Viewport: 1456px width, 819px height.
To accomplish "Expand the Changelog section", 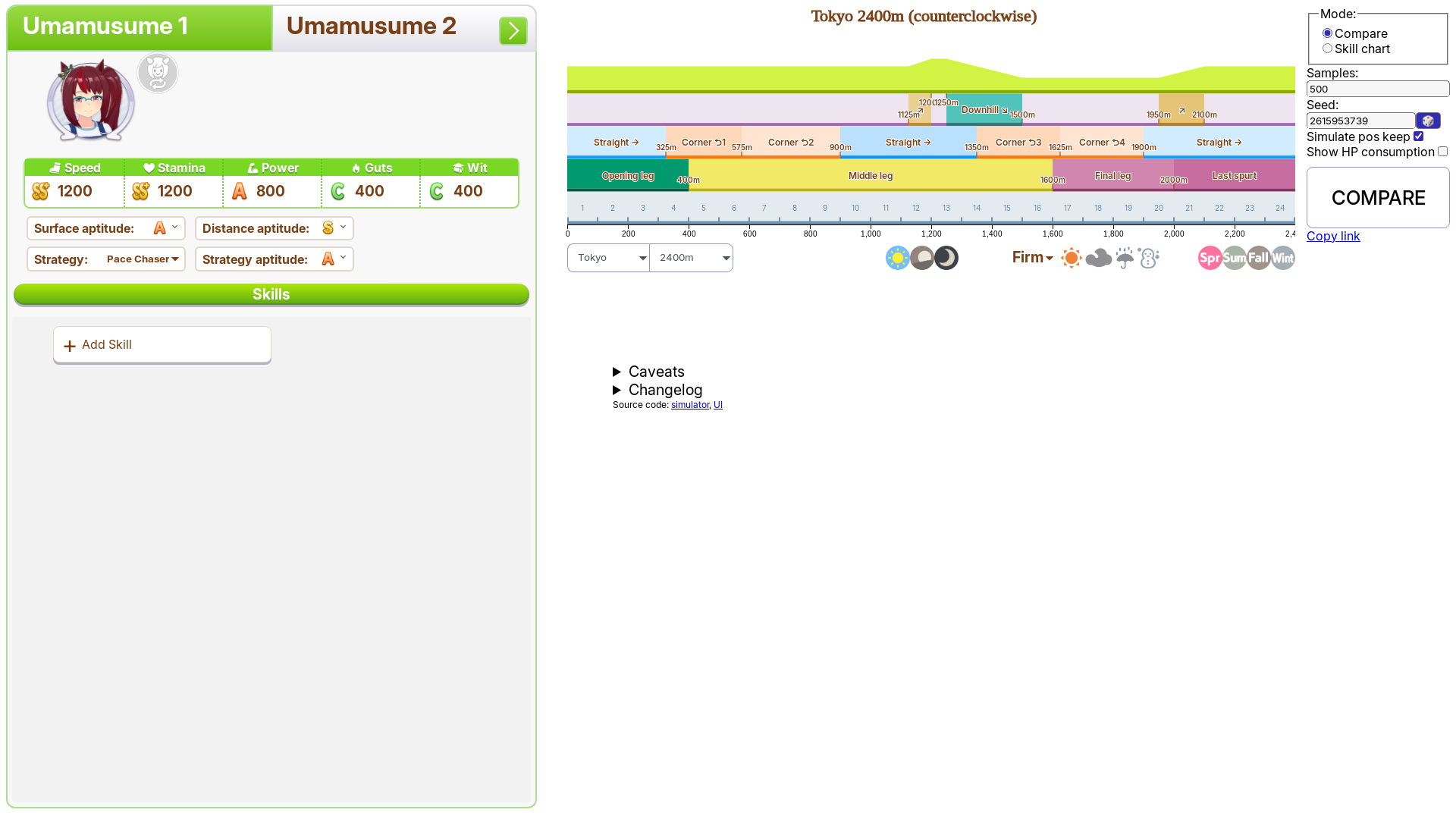I will click(657, 390).
